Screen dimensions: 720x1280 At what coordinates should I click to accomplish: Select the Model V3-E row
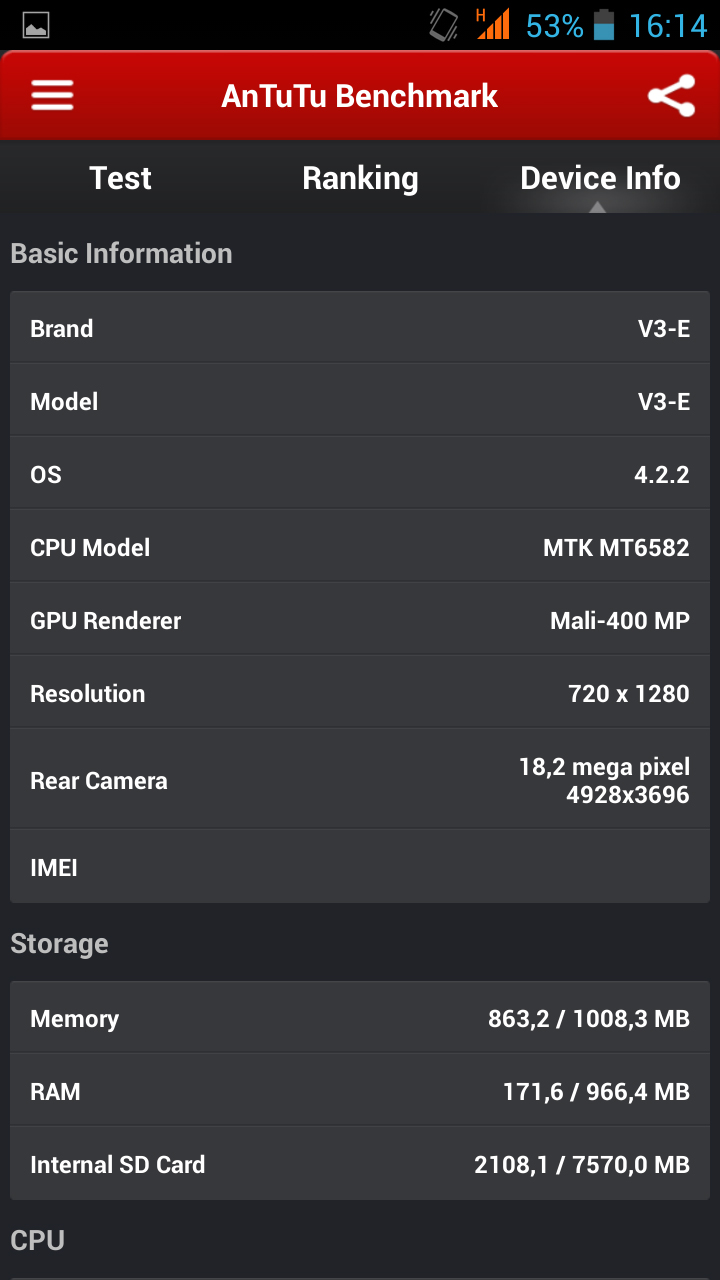(360, 401)
